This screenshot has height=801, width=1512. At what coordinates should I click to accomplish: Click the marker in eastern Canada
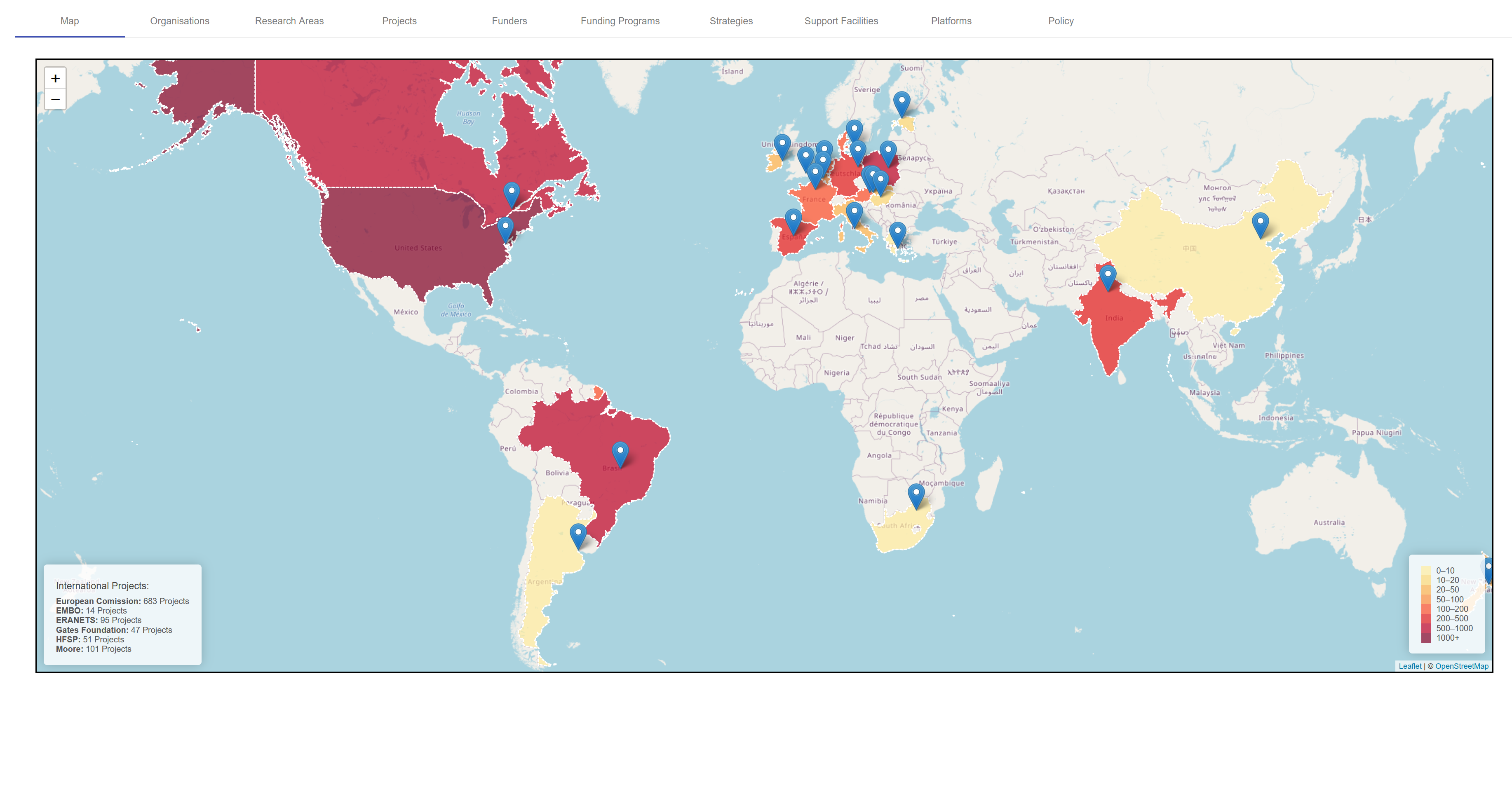pos(511,193)
